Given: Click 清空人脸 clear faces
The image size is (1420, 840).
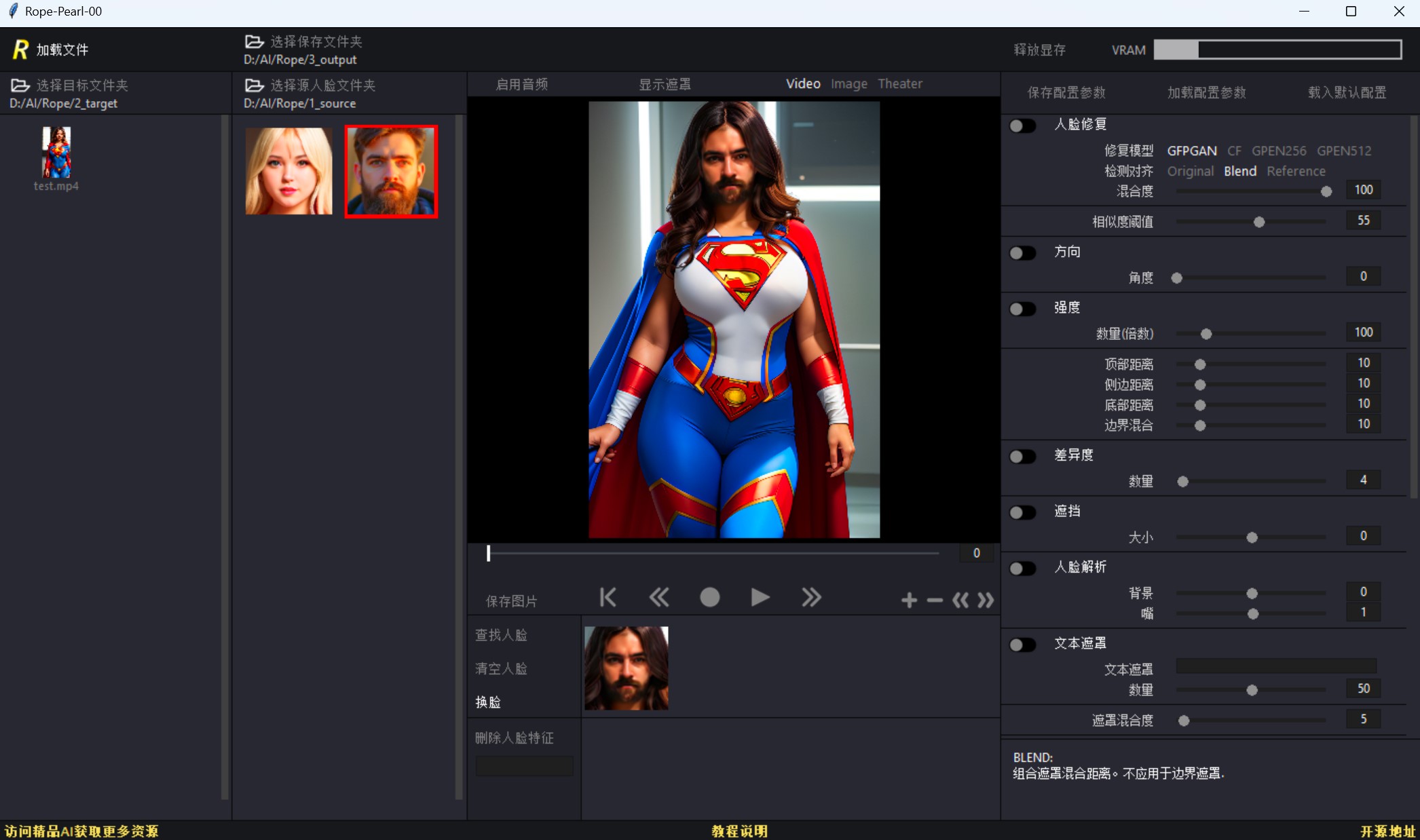Looking at the screenshot, I should tap(501, 669).
